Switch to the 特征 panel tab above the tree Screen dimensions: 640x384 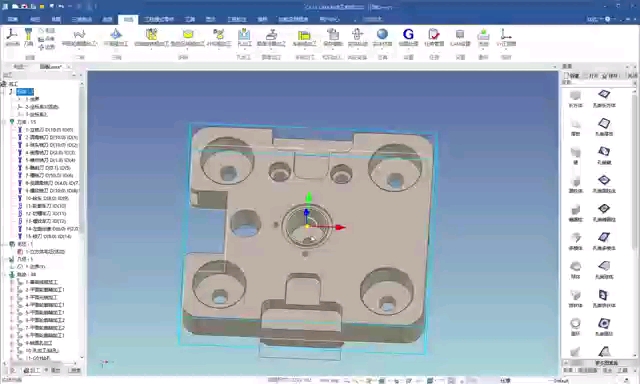tap(18, 67)
